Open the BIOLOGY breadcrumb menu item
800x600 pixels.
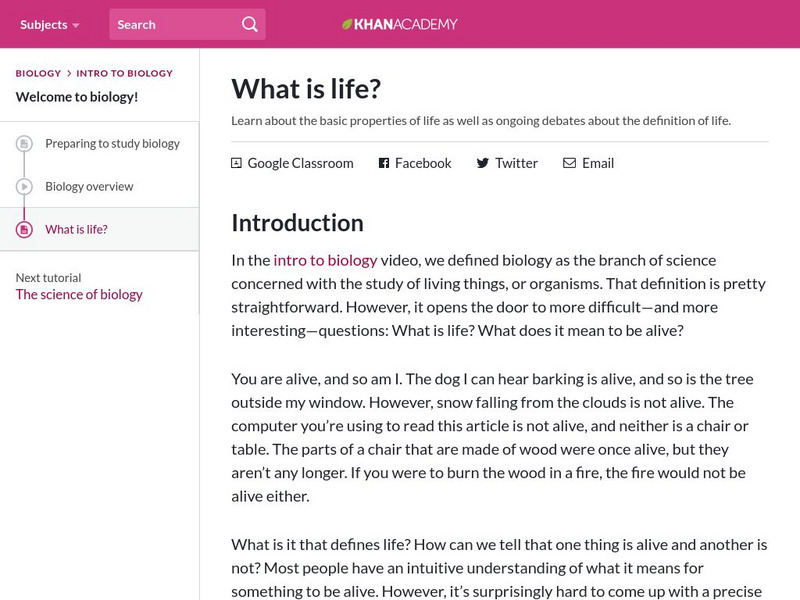(x=36, y=73)
